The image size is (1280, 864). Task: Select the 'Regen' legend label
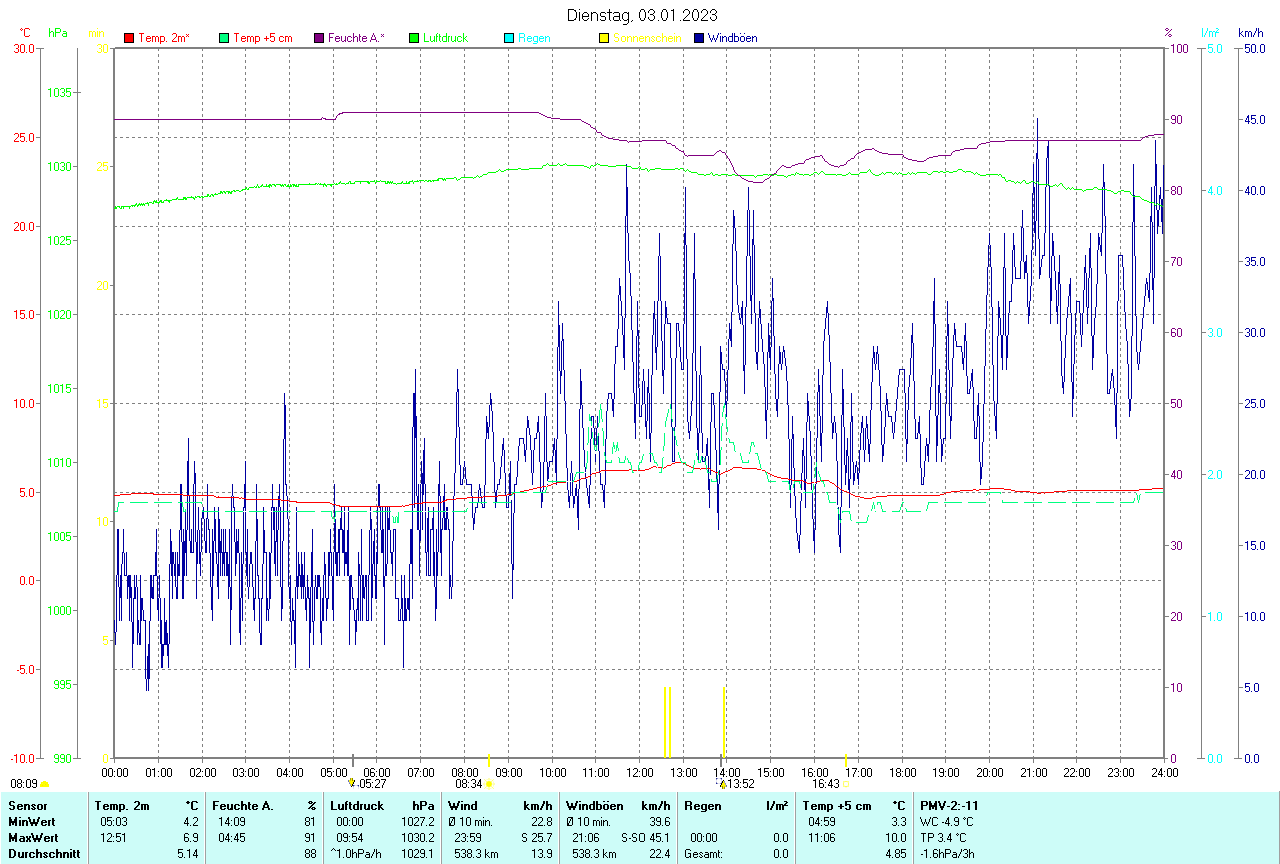point(534,38)
